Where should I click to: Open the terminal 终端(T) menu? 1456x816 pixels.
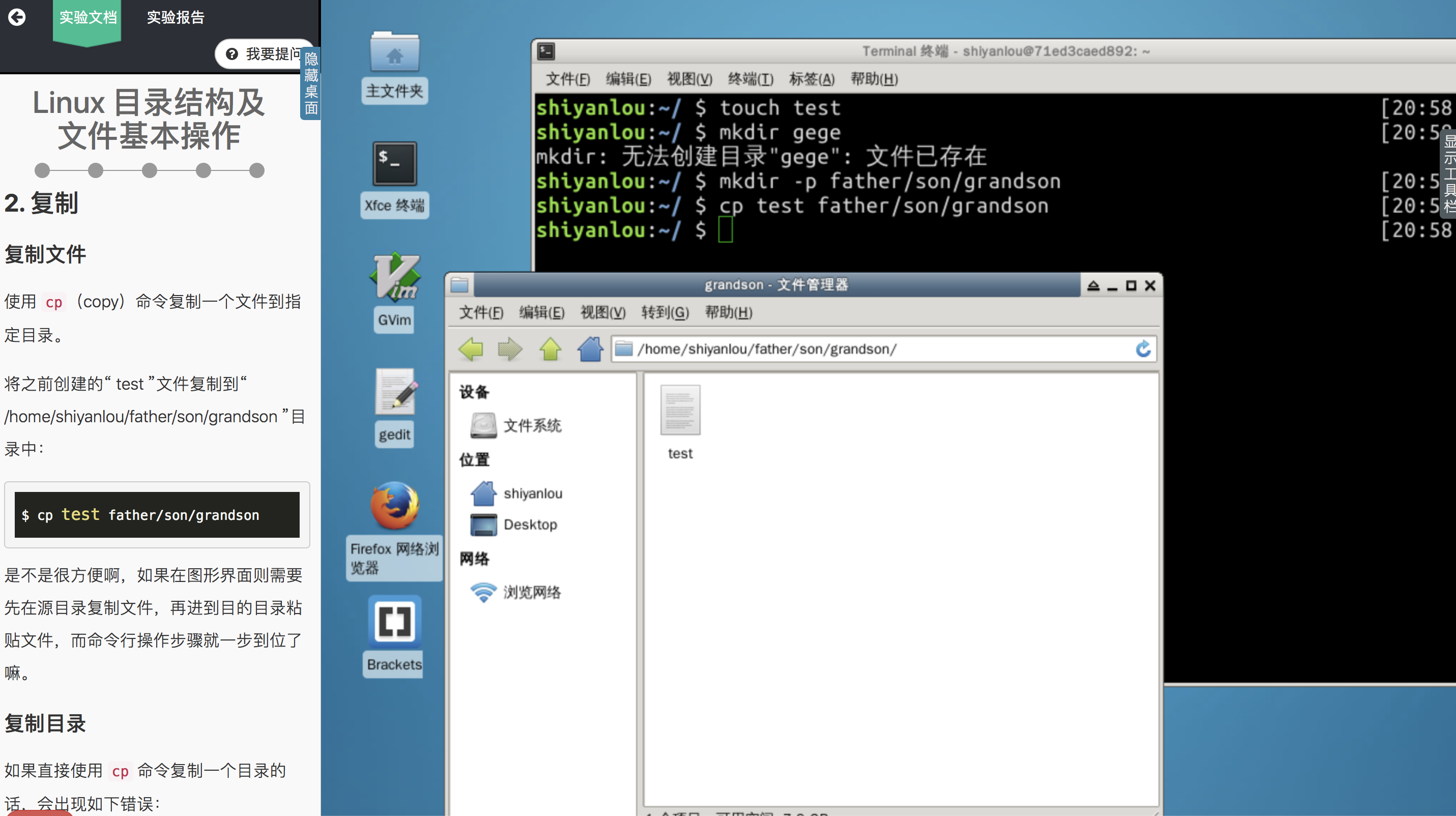[750, 79]
